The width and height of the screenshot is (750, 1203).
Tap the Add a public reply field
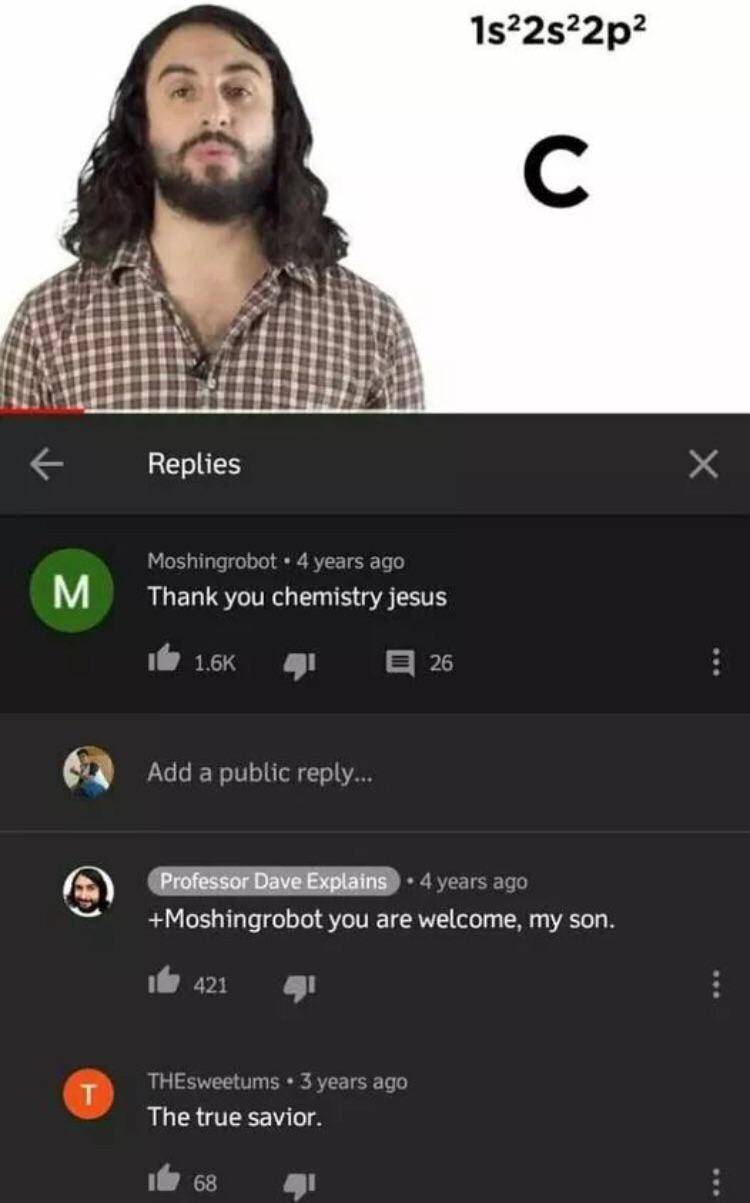coord(250,772)
